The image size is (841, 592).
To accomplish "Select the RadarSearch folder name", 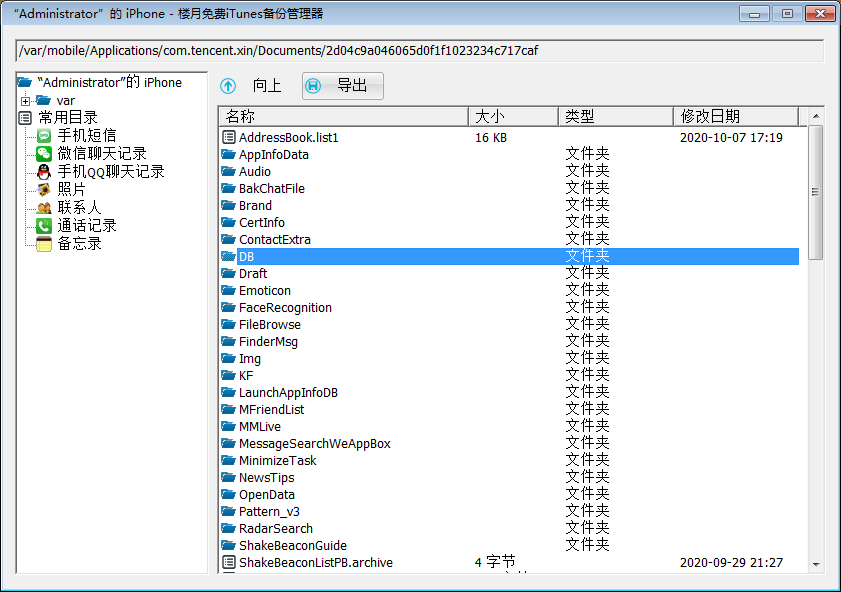I will coord(276,529).
